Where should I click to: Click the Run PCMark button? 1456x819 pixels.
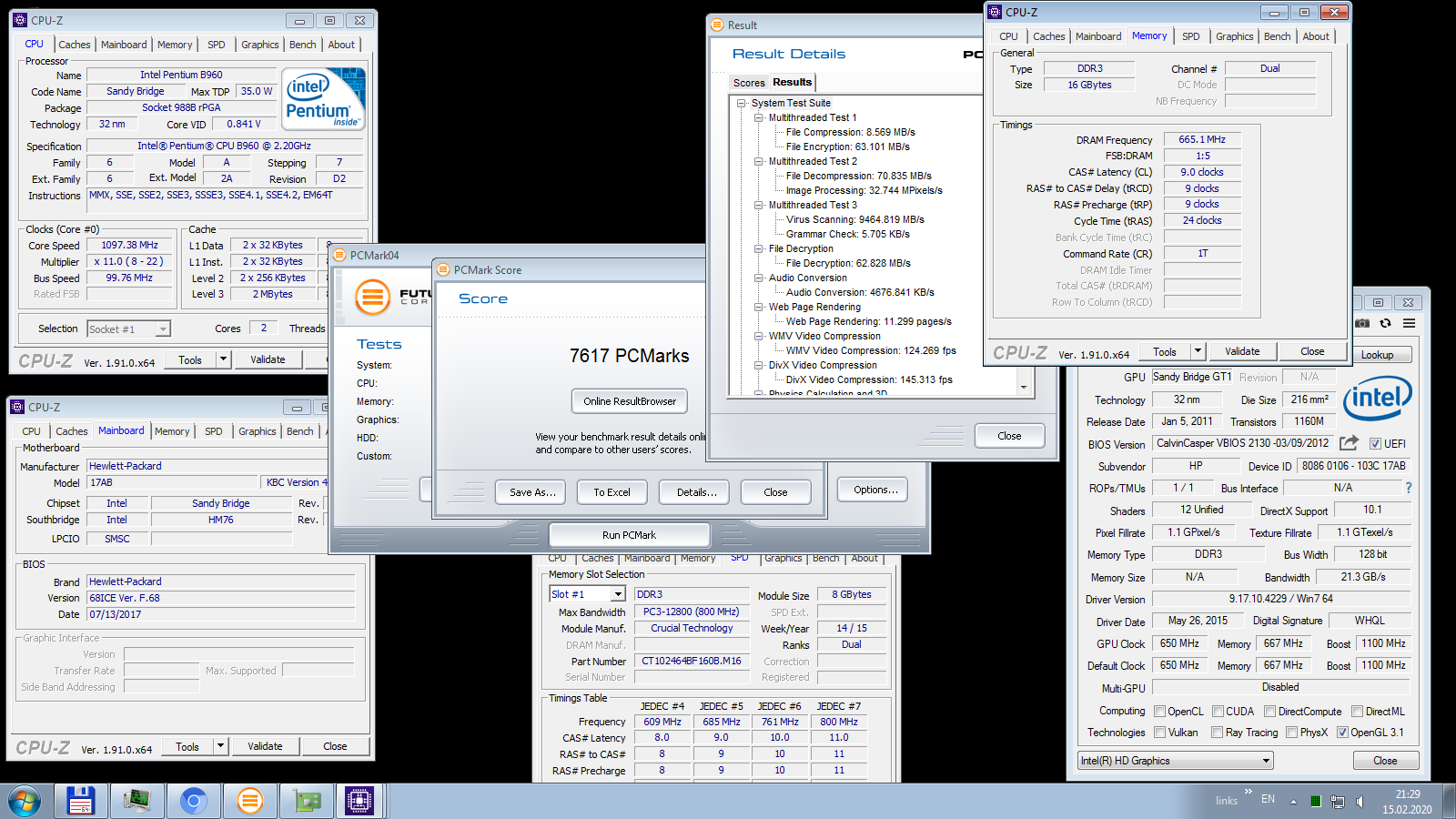[629, 535]
